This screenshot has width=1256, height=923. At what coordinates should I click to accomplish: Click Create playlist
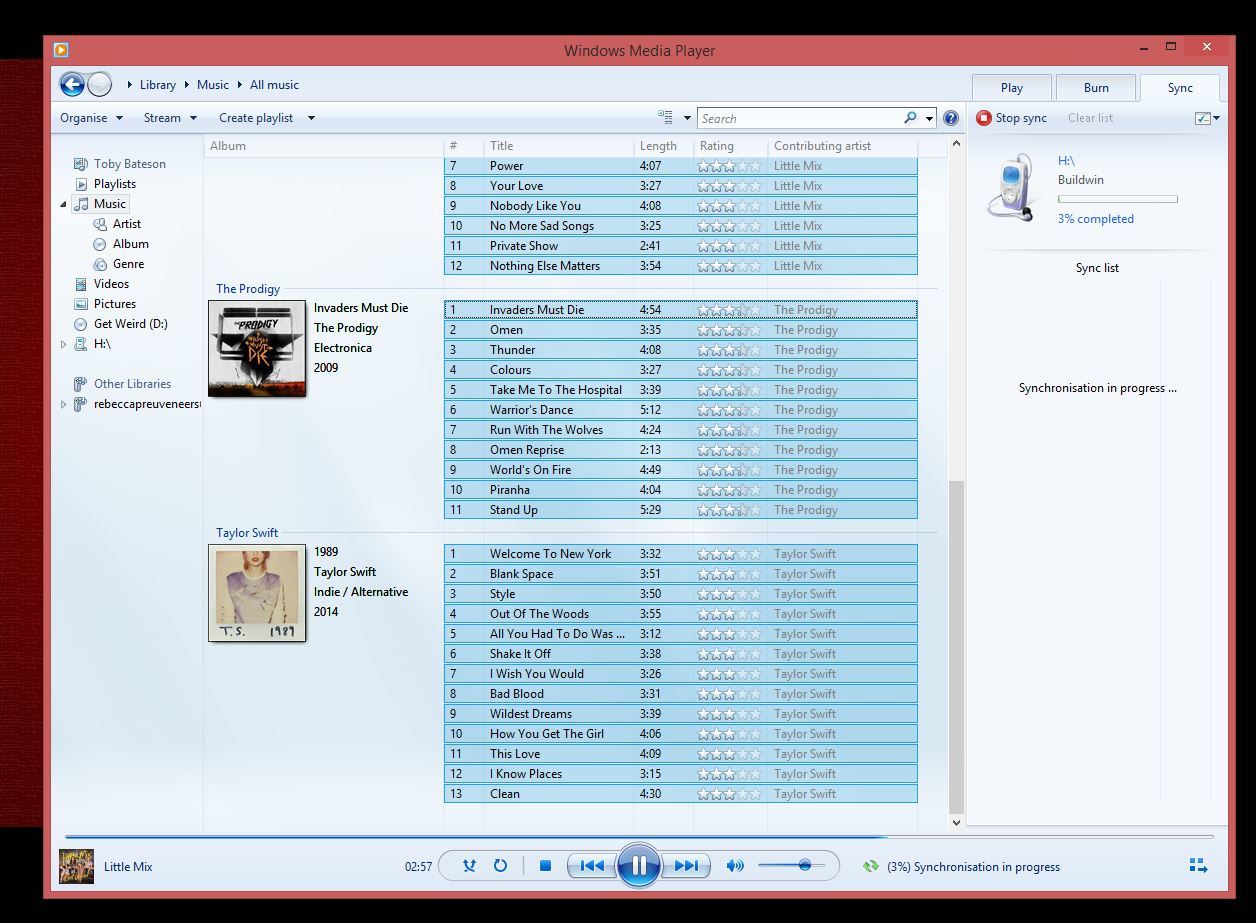click(256, 118)
